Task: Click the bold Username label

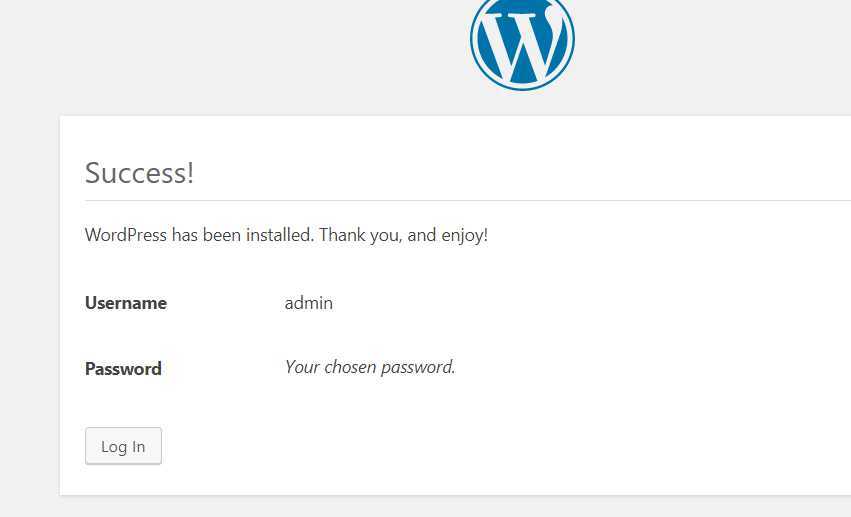Action: point(126,303)
